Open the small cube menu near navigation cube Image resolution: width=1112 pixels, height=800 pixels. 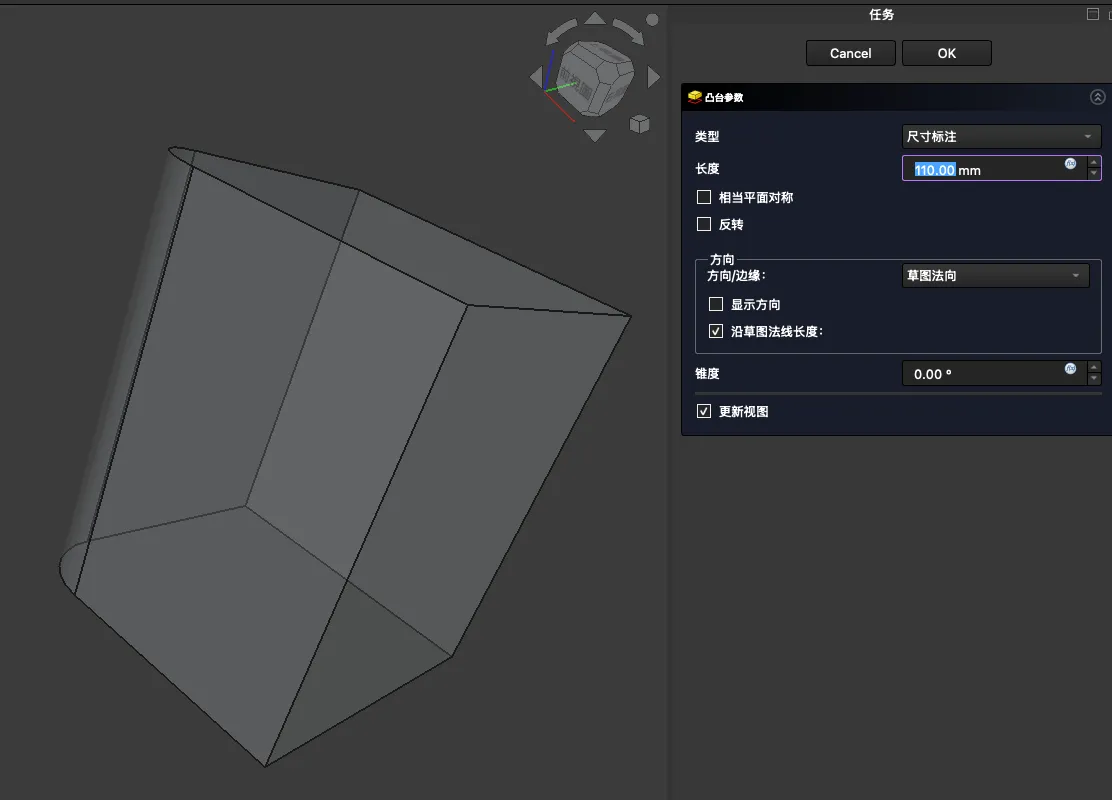tap(638, 124)
